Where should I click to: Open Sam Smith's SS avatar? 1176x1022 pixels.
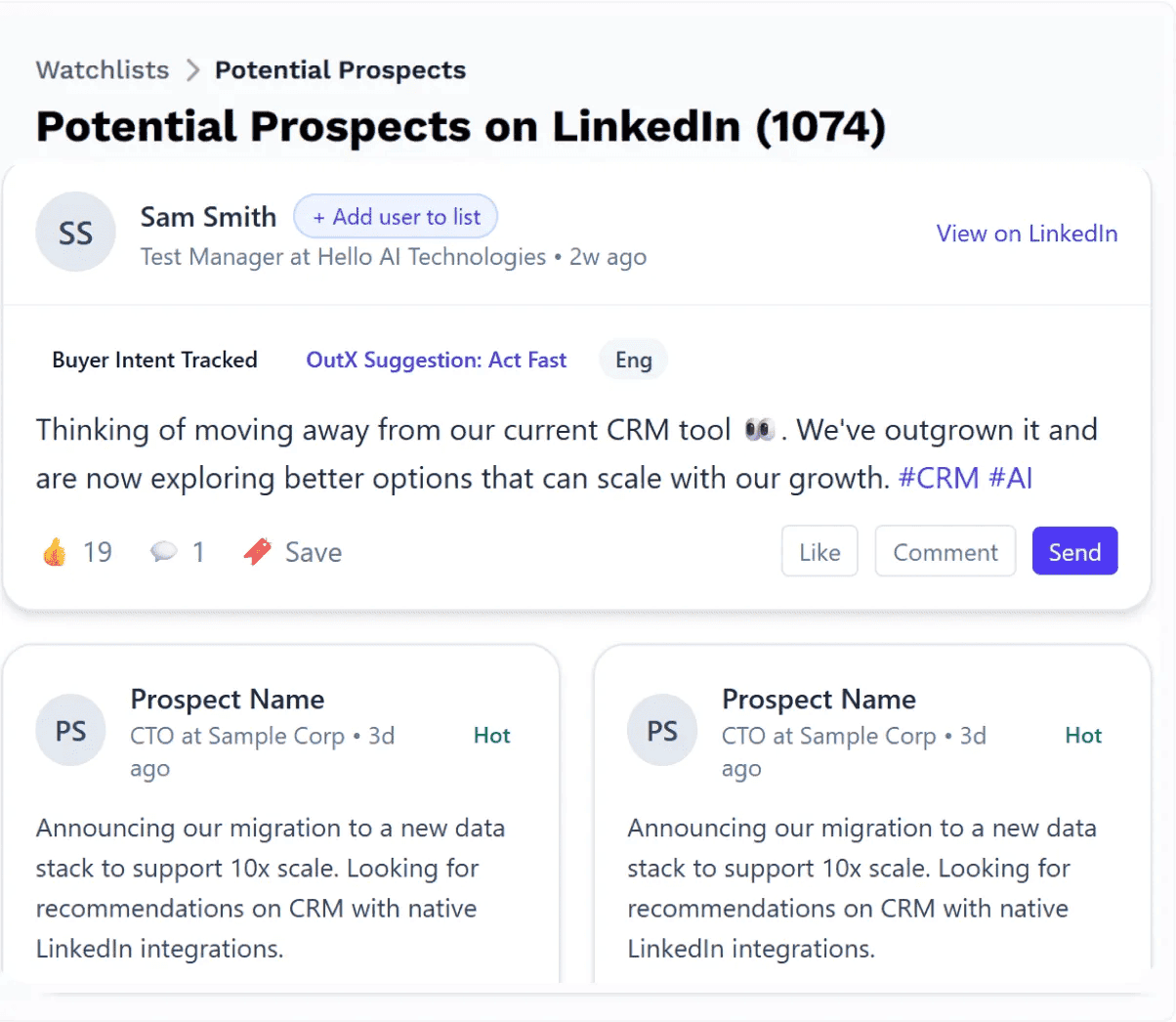pyautogui.click(x=75, y=233)
